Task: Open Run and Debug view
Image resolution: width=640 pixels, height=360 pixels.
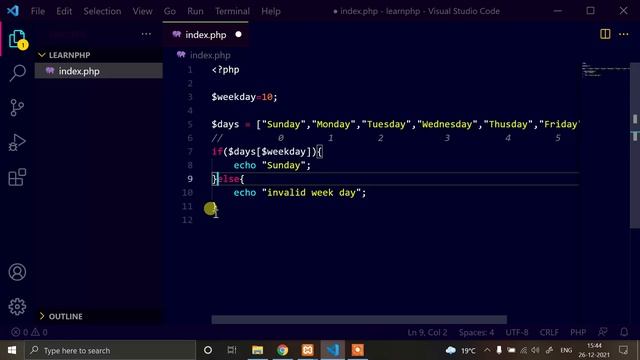Action: (17, 142)
